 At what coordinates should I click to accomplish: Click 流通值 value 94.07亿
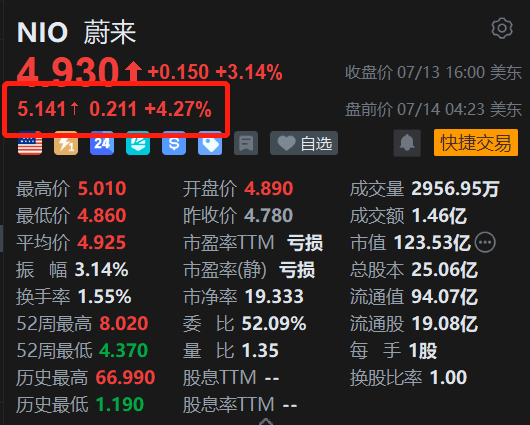coord(444,297)
